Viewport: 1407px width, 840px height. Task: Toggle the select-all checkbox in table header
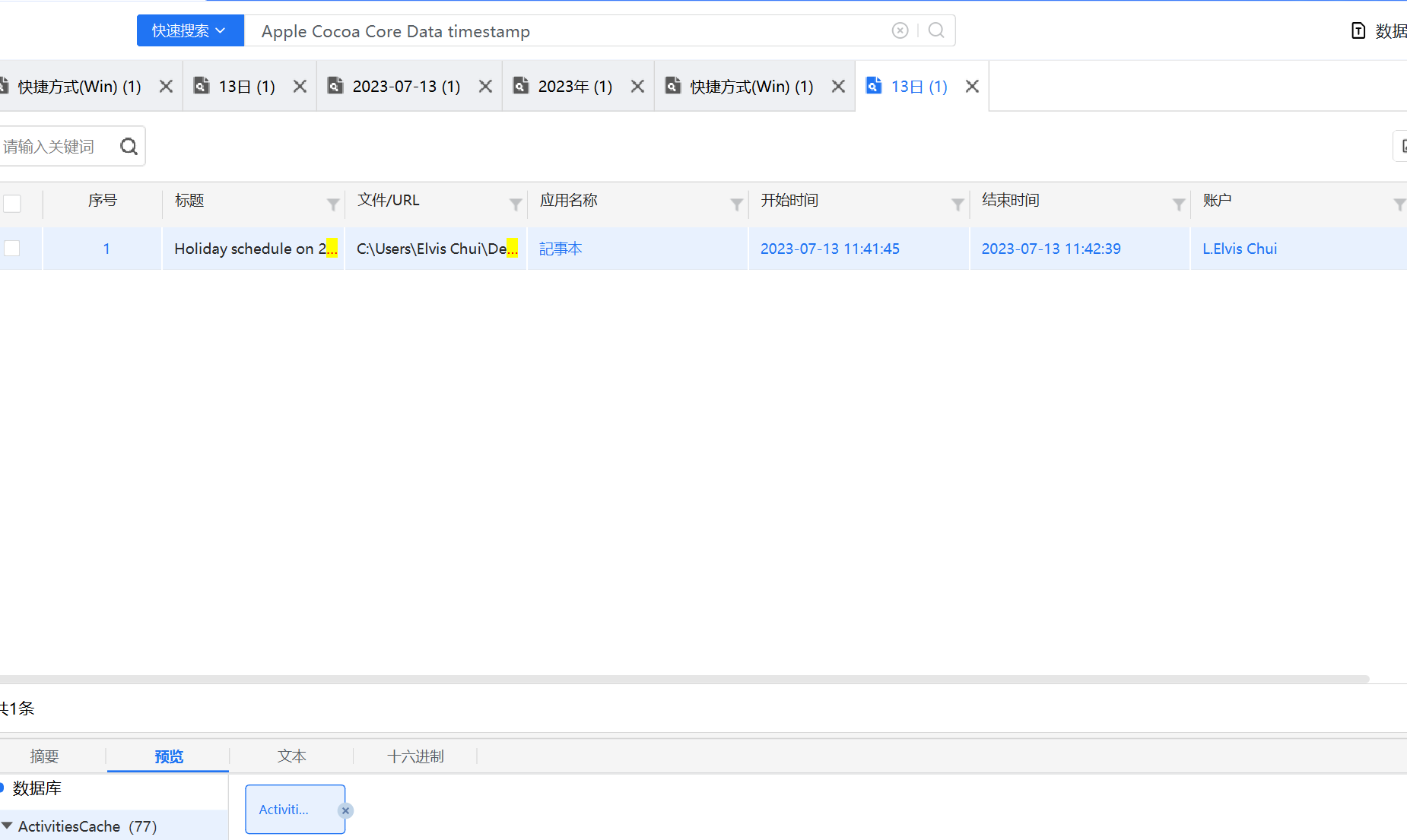(x=12, y=204)
